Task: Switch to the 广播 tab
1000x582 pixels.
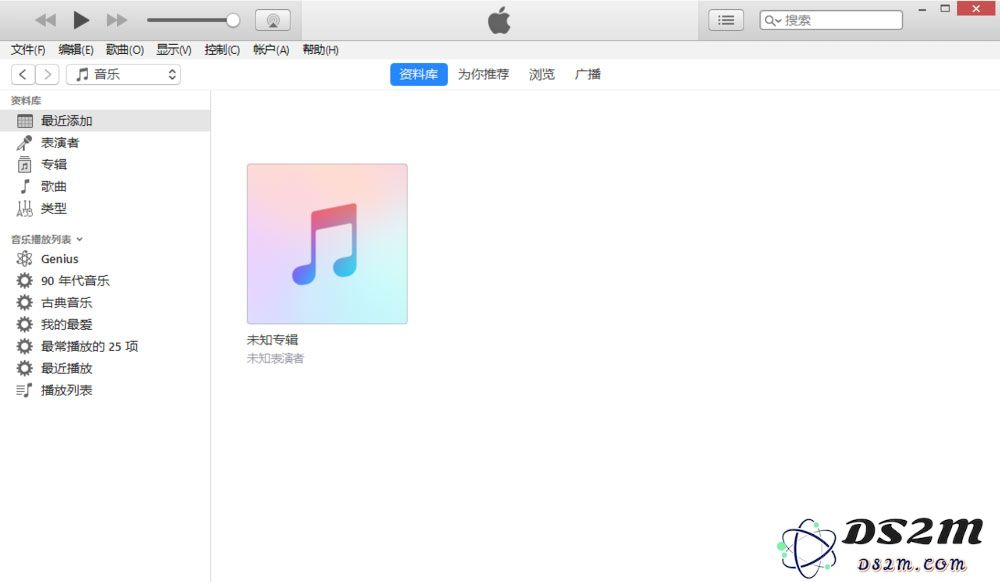Action: point(587,75)
